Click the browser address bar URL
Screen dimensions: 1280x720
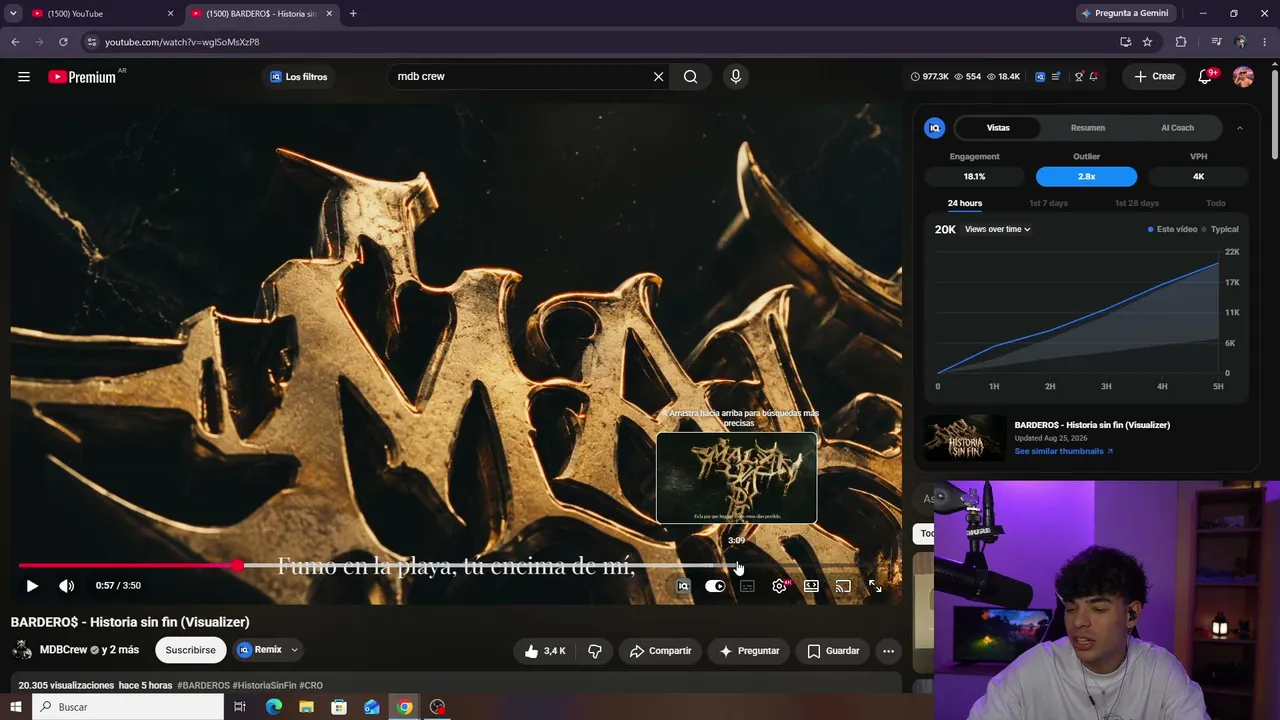click(182, 42)
